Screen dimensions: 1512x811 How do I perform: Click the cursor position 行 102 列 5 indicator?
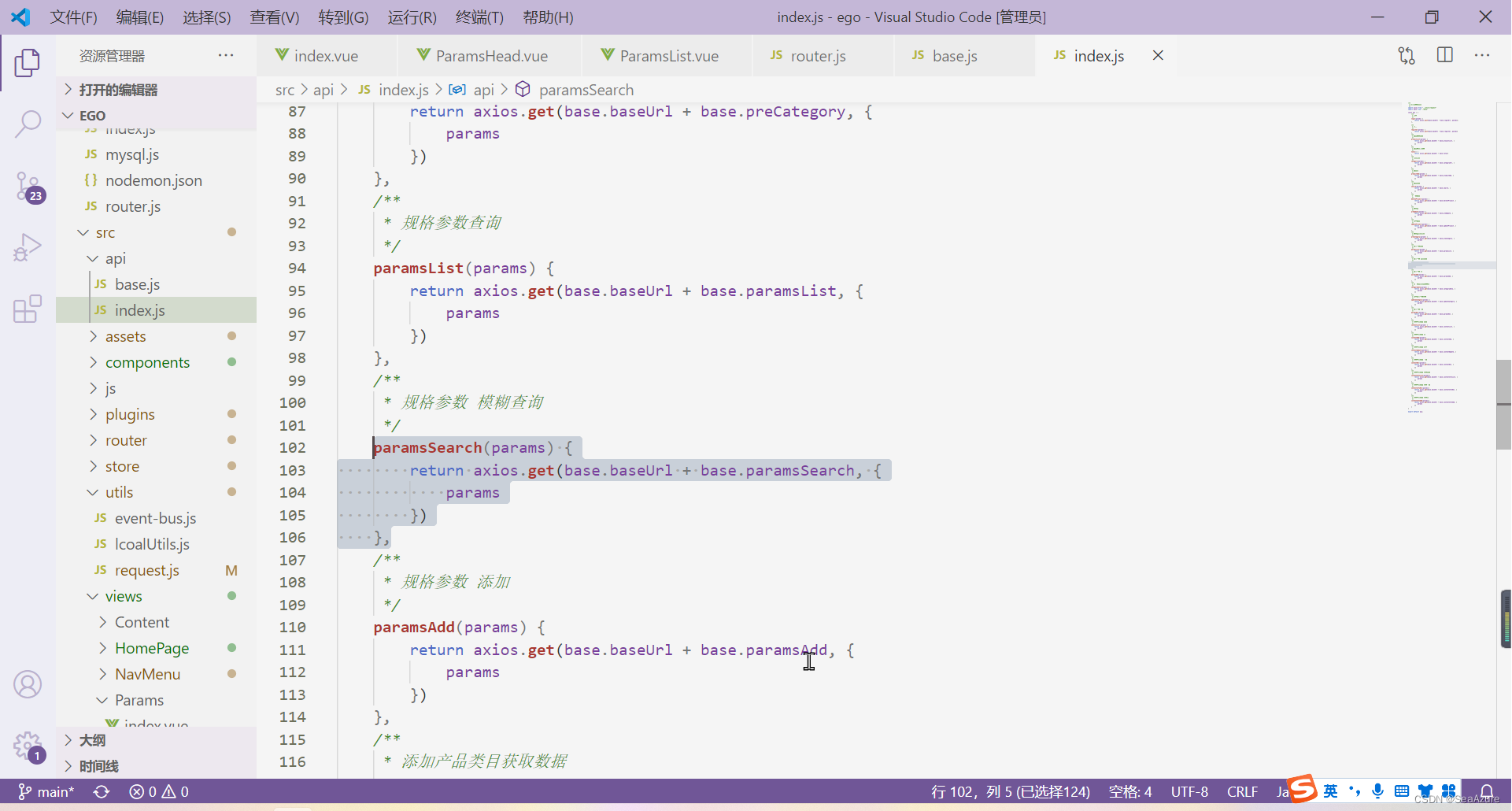1011,791
